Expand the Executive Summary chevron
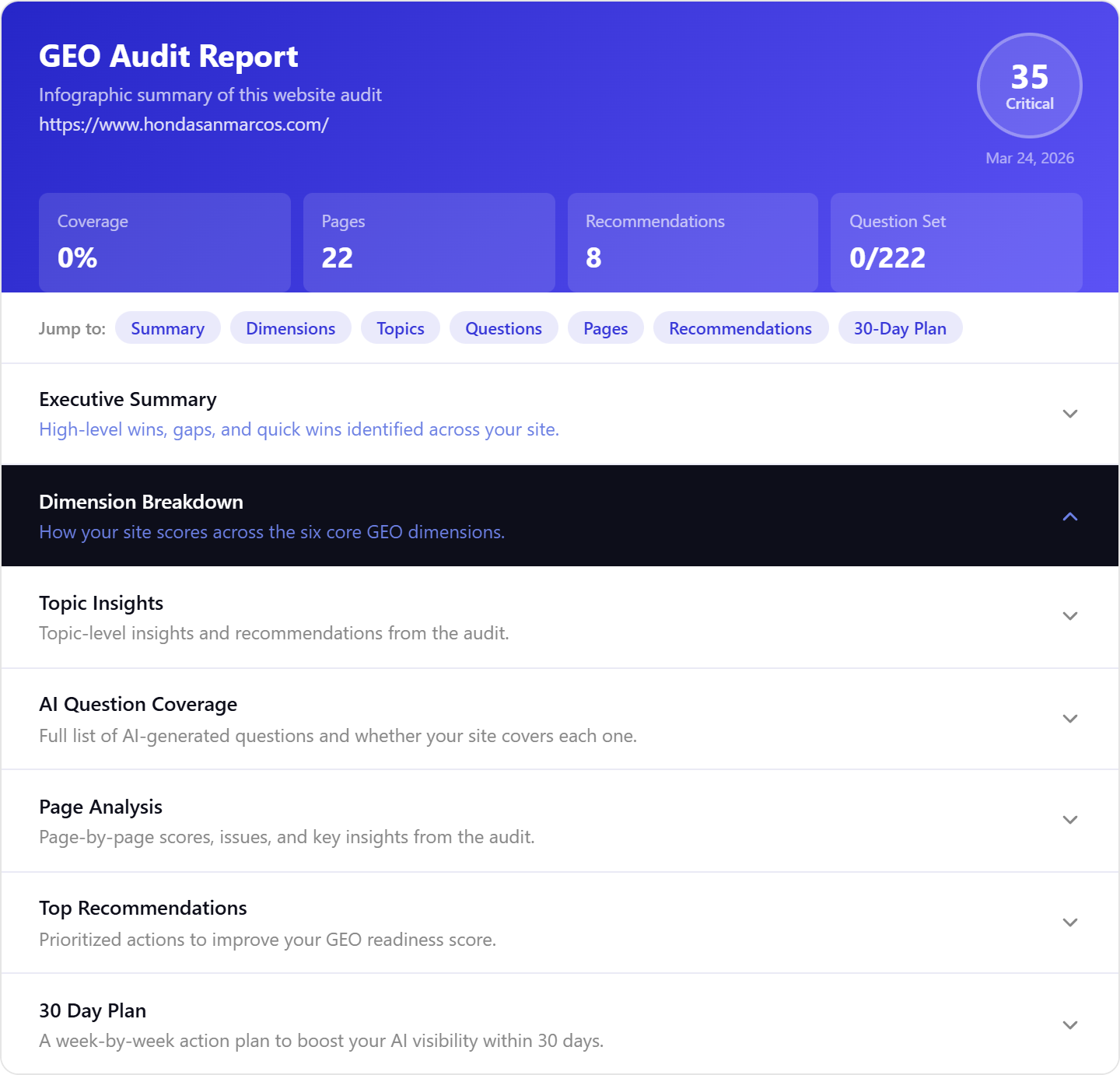This screenshot has width=1120, height=1075. (x=1070, y=414)
